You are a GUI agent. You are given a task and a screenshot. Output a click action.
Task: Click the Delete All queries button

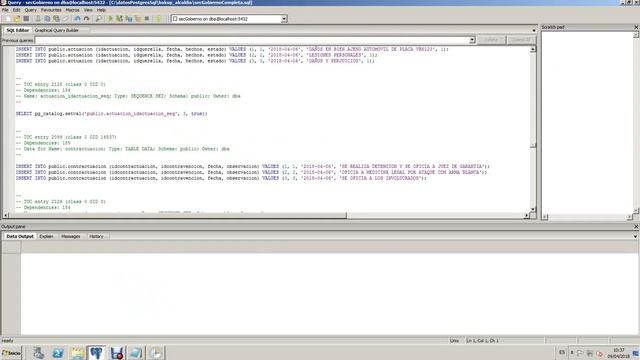click(x=521, y=40)
